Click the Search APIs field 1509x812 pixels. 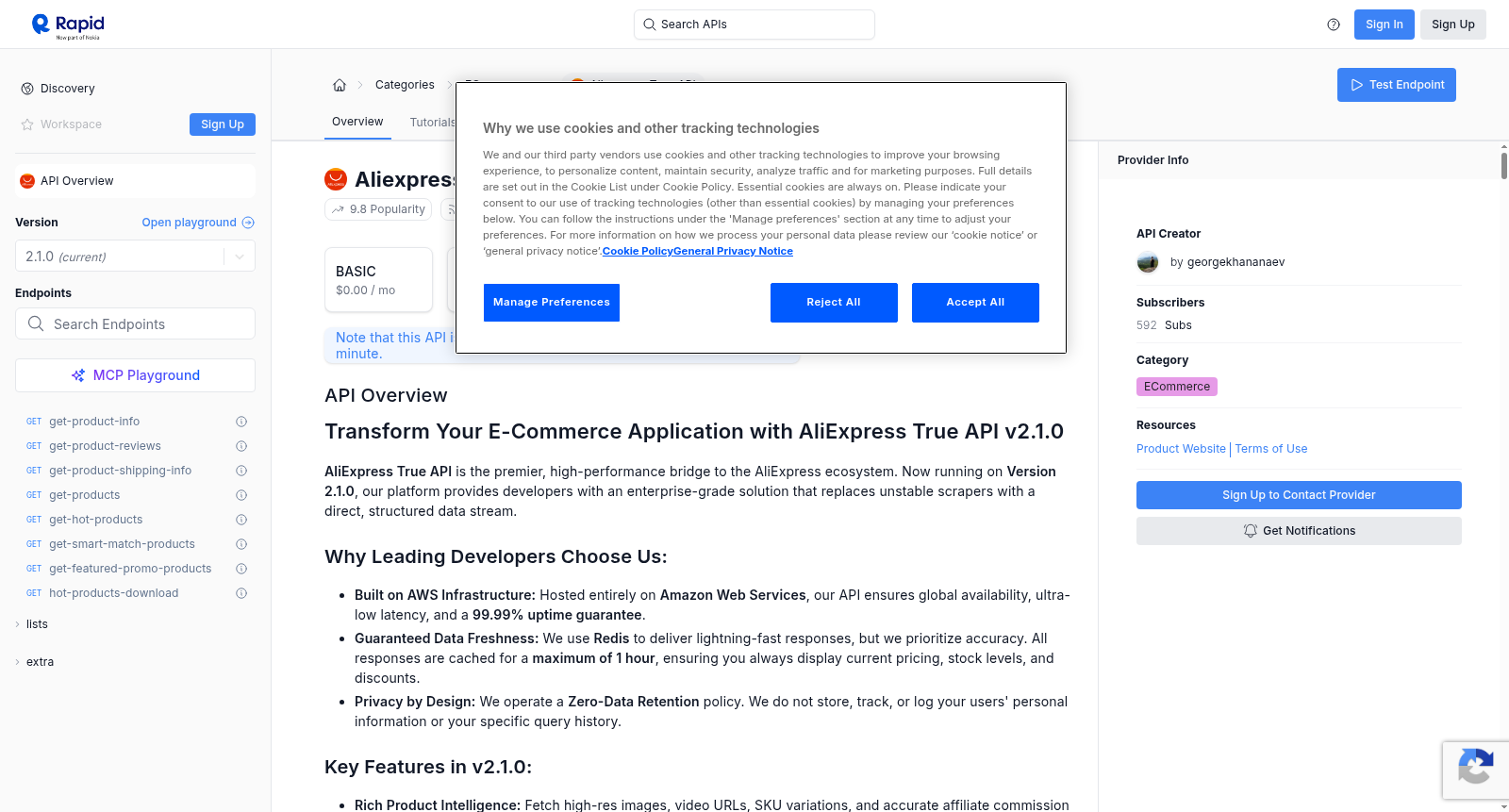[754, 25]
